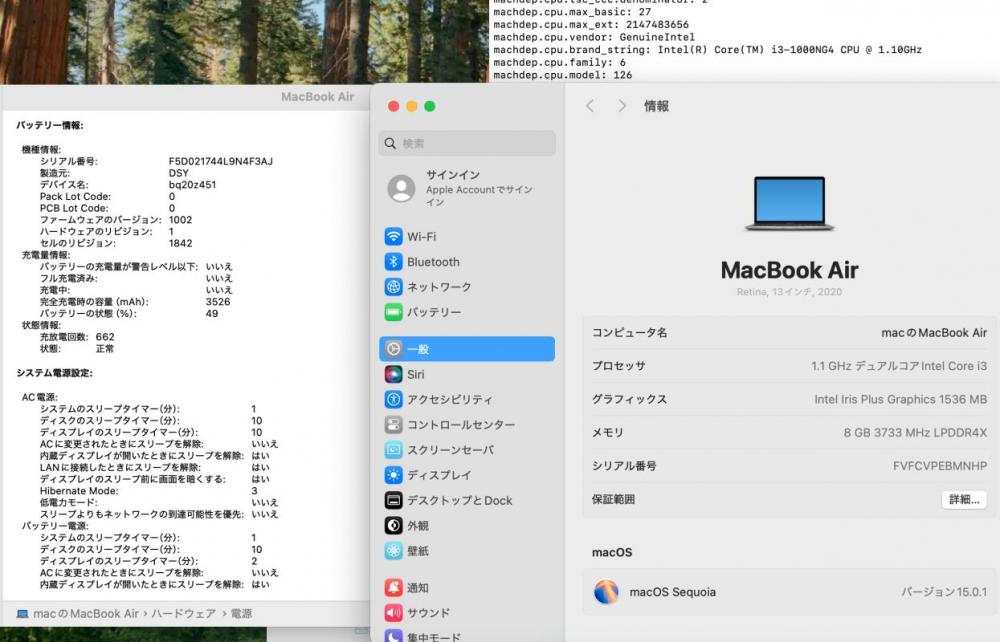
Task: Click Retina, 13インチ, 2020 subtitle
Action: (790, 292)
